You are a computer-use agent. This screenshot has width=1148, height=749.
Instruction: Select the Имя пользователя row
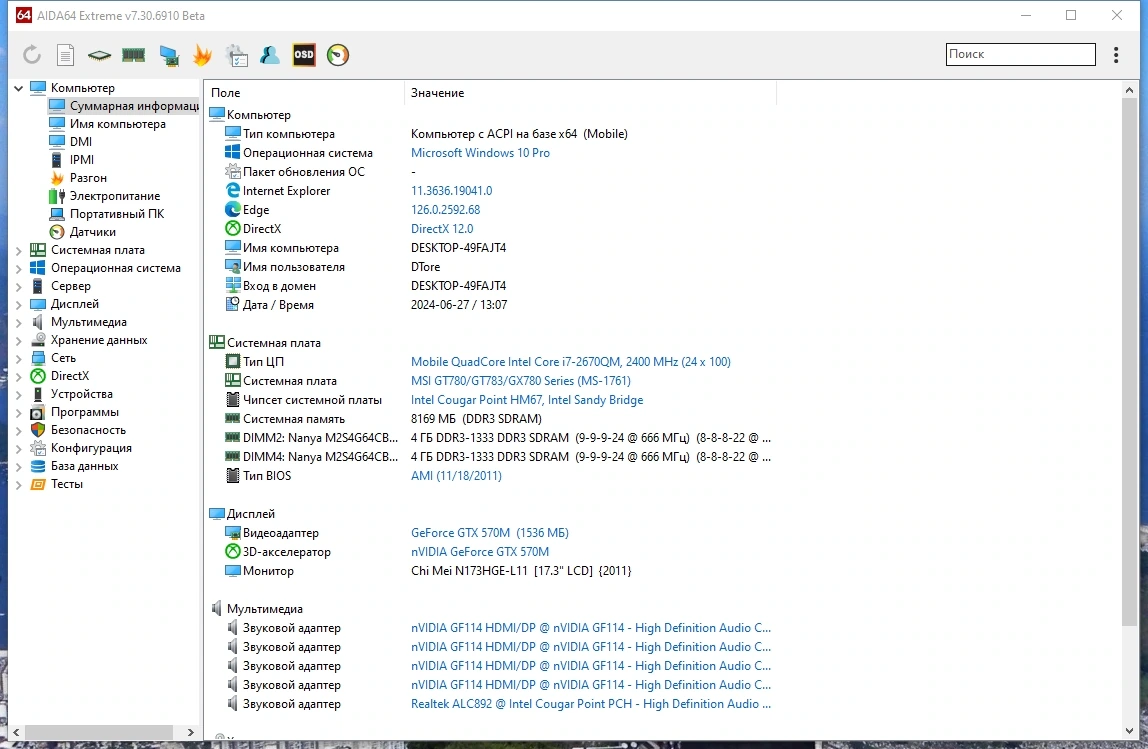point(491,267)
